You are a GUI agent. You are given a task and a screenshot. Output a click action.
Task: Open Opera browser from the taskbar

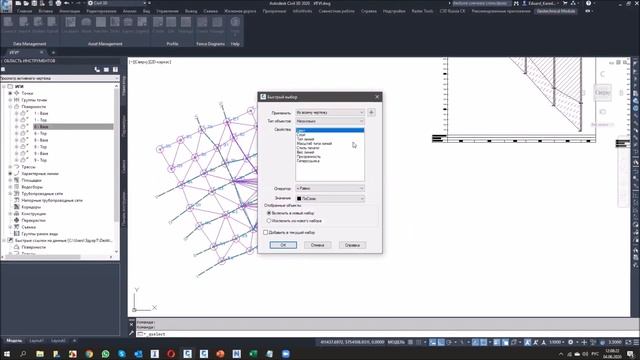171,354
